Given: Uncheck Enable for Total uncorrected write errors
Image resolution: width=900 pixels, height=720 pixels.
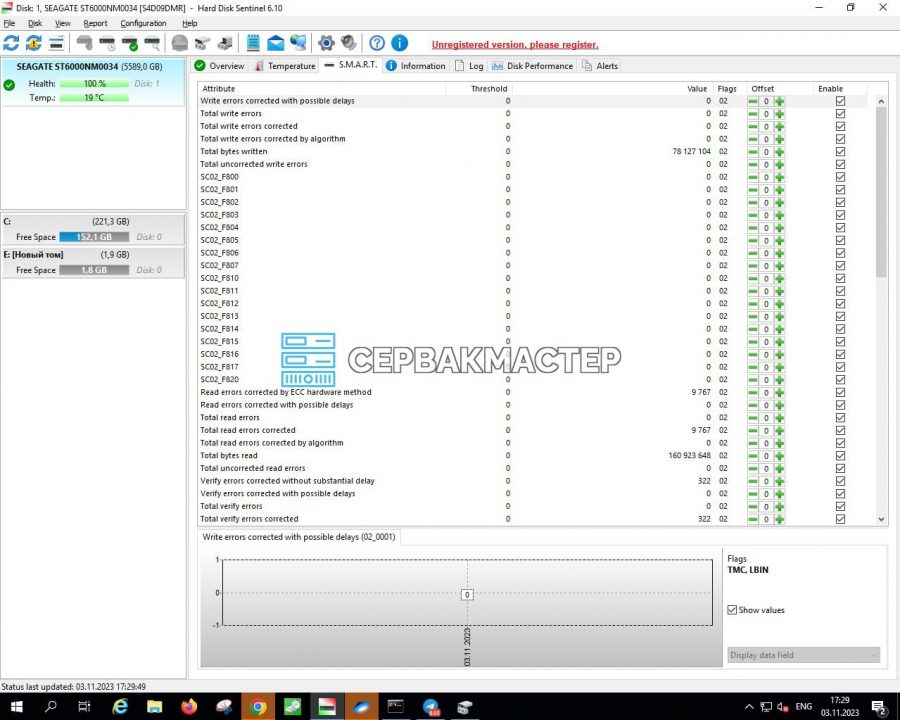Looking at the screenshot, I should pyautogui.click(x=840, y=164).
